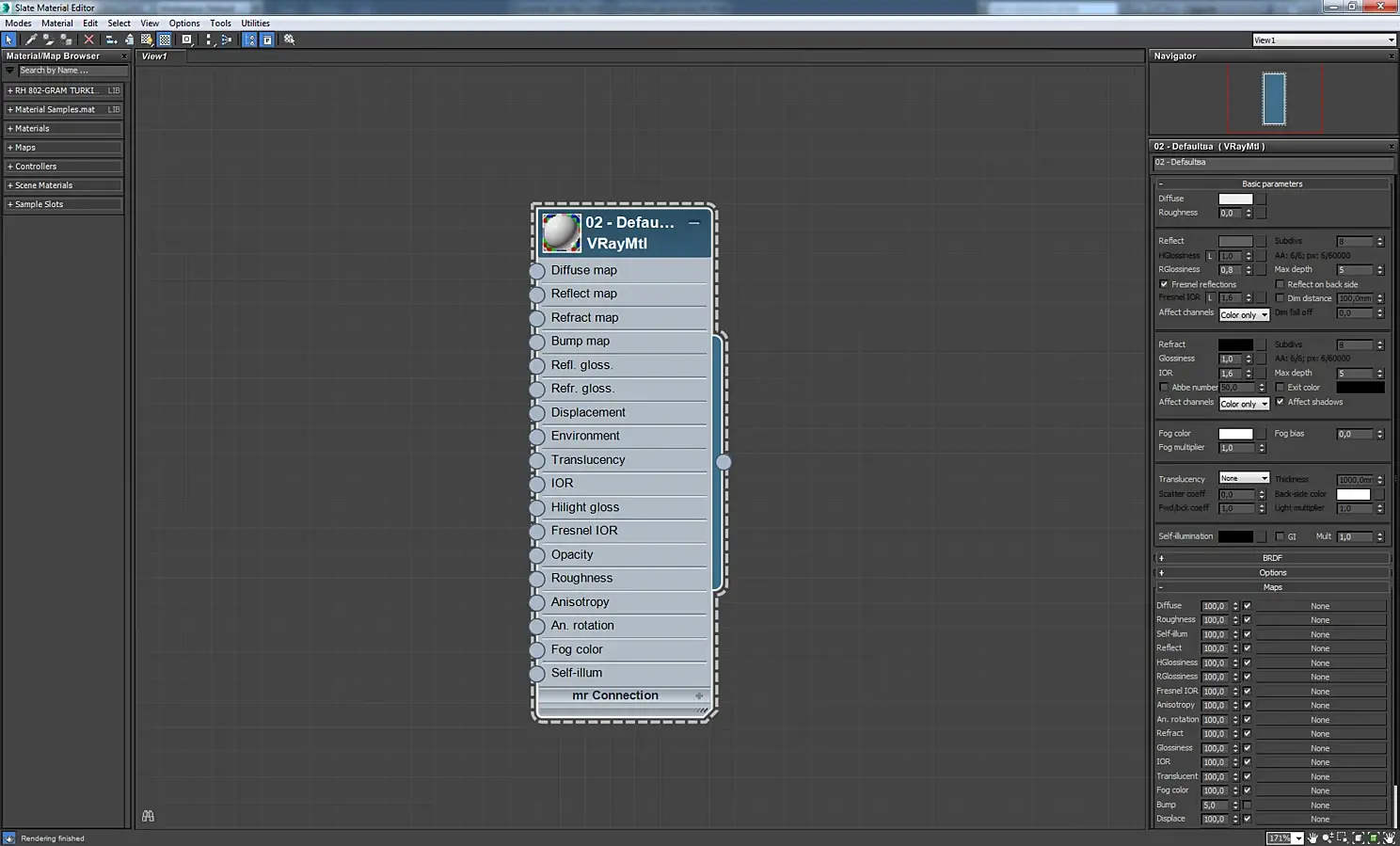Close the Navigator panel
The height and width of the screenshot is (846, 1400).
[1392, 56]
